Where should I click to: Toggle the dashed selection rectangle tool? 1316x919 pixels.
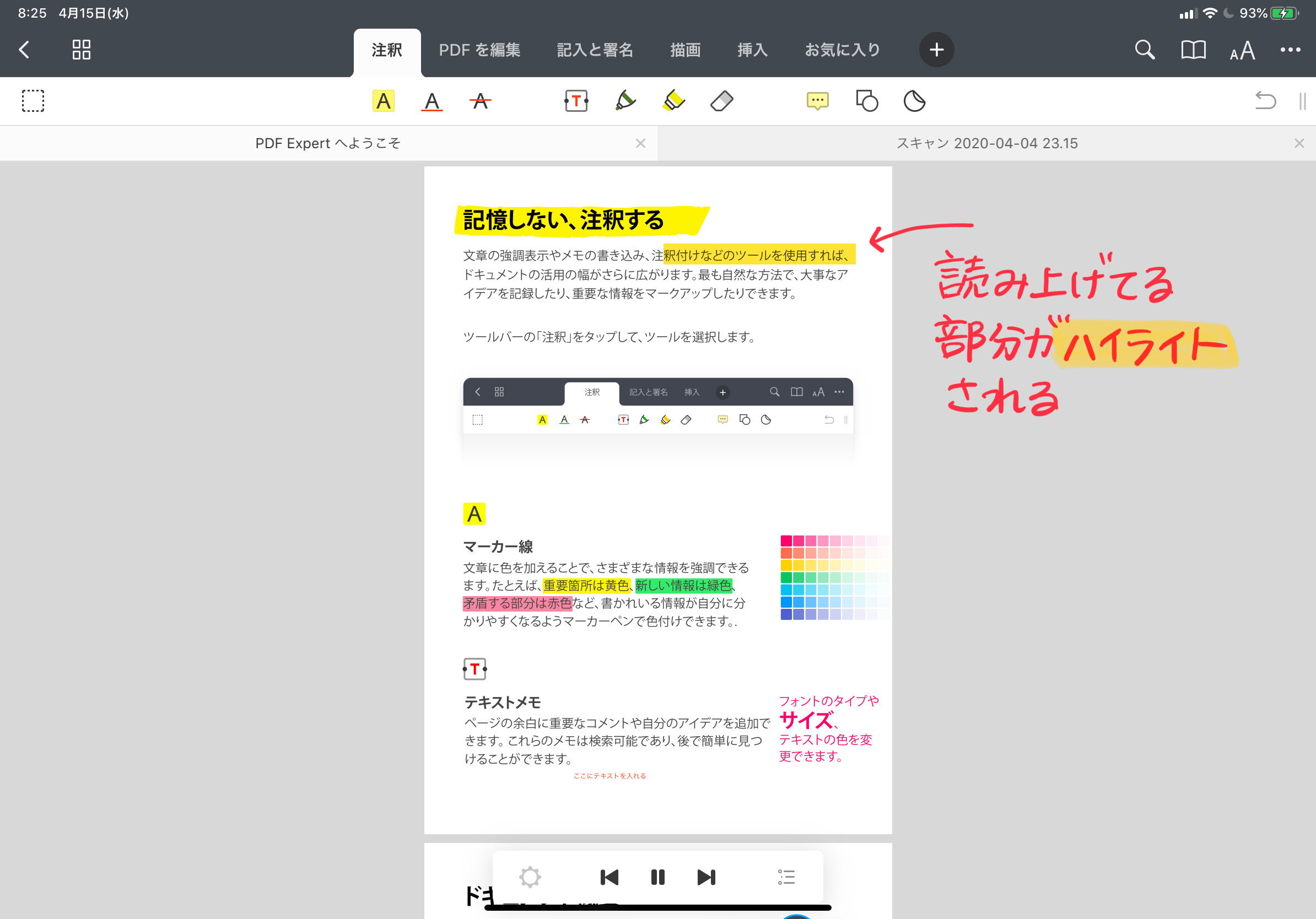(33, 101)
